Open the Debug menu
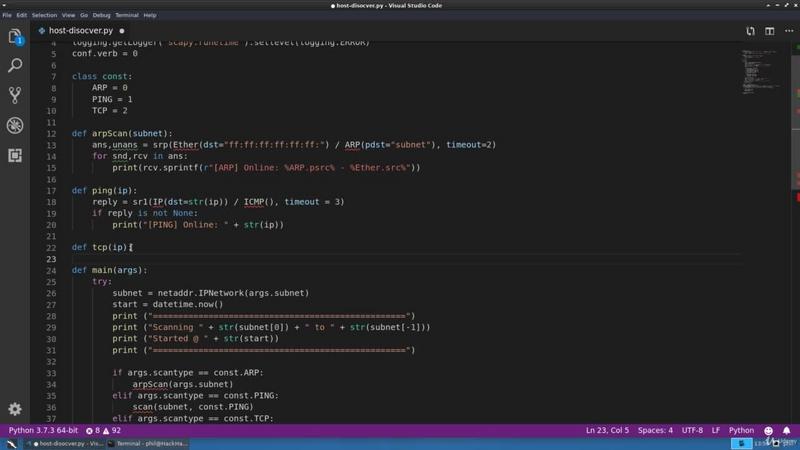 click(x=102, y=15)
